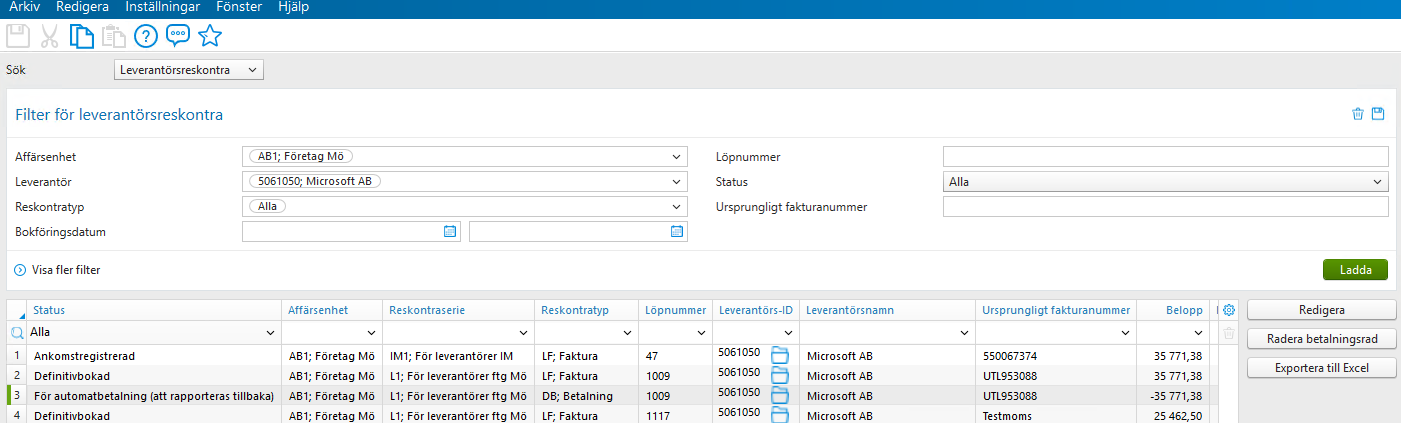Viewport: 1401px width, 423px height.
Task: Click the 5061050; Microsoft AB chip
Action: click(315, 181)
